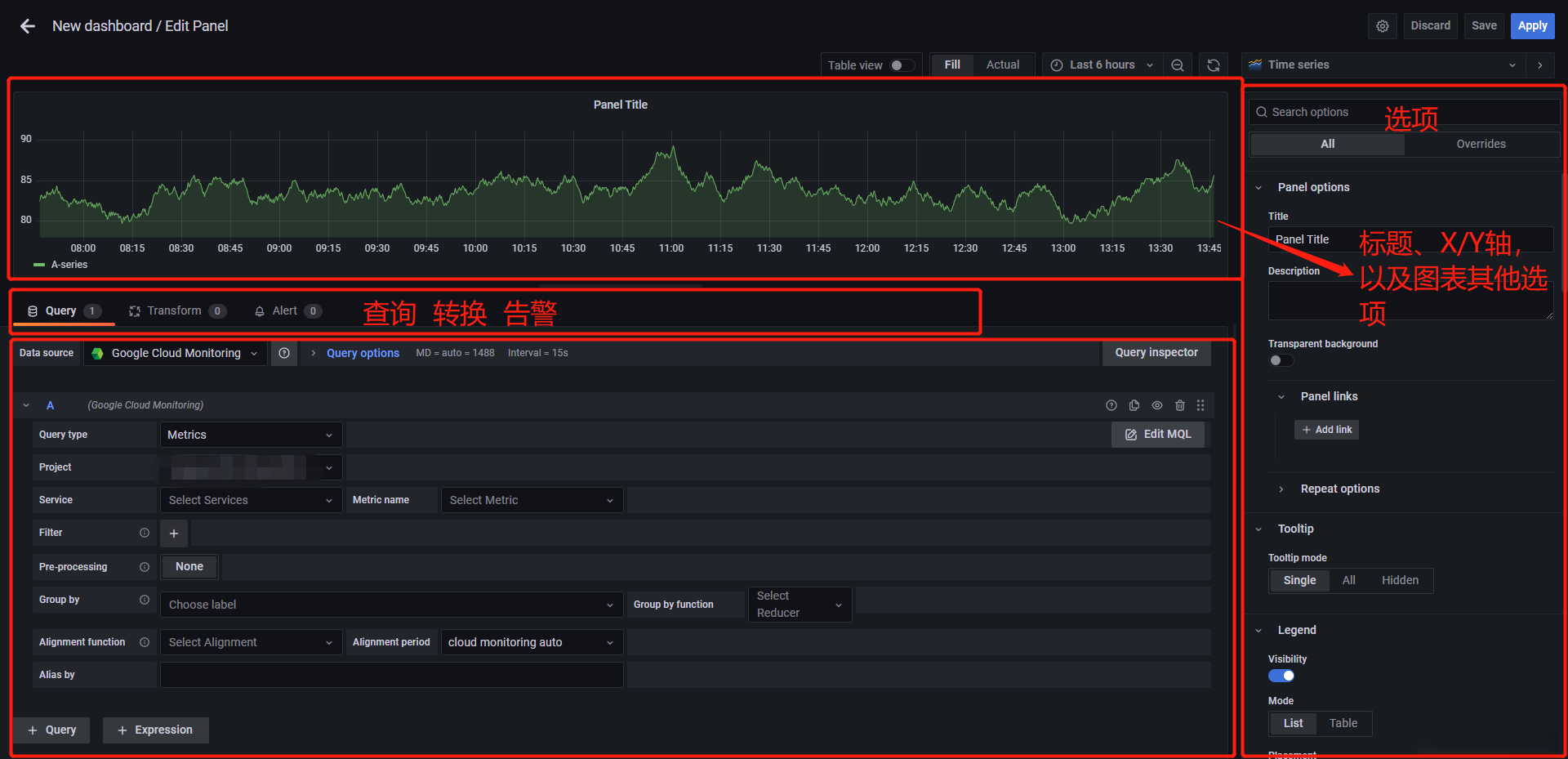1568x759 pixels.
Task: Enable the Table view switch
Action: [901, 65]
